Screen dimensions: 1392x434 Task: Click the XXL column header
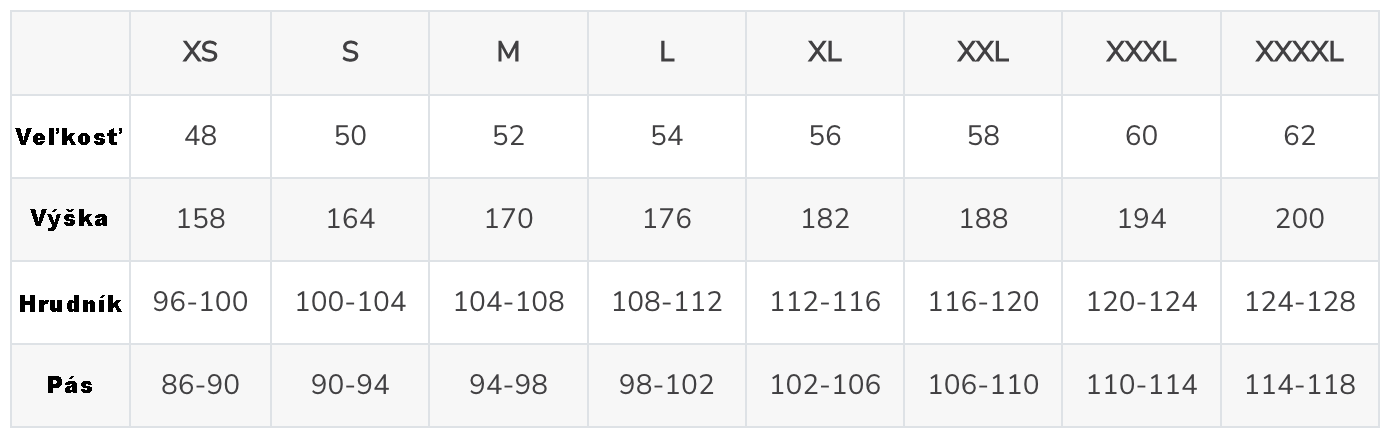point(983,53)
